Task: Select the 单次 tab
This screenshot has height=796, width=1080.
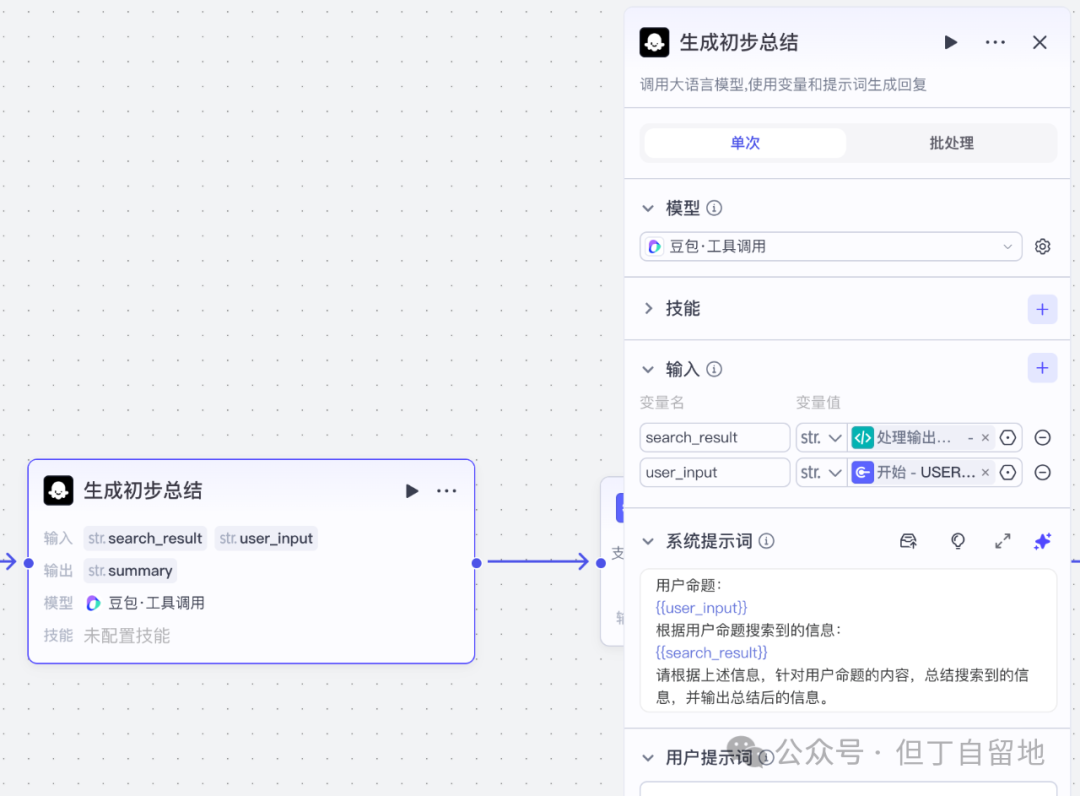Action: (744, 143)
